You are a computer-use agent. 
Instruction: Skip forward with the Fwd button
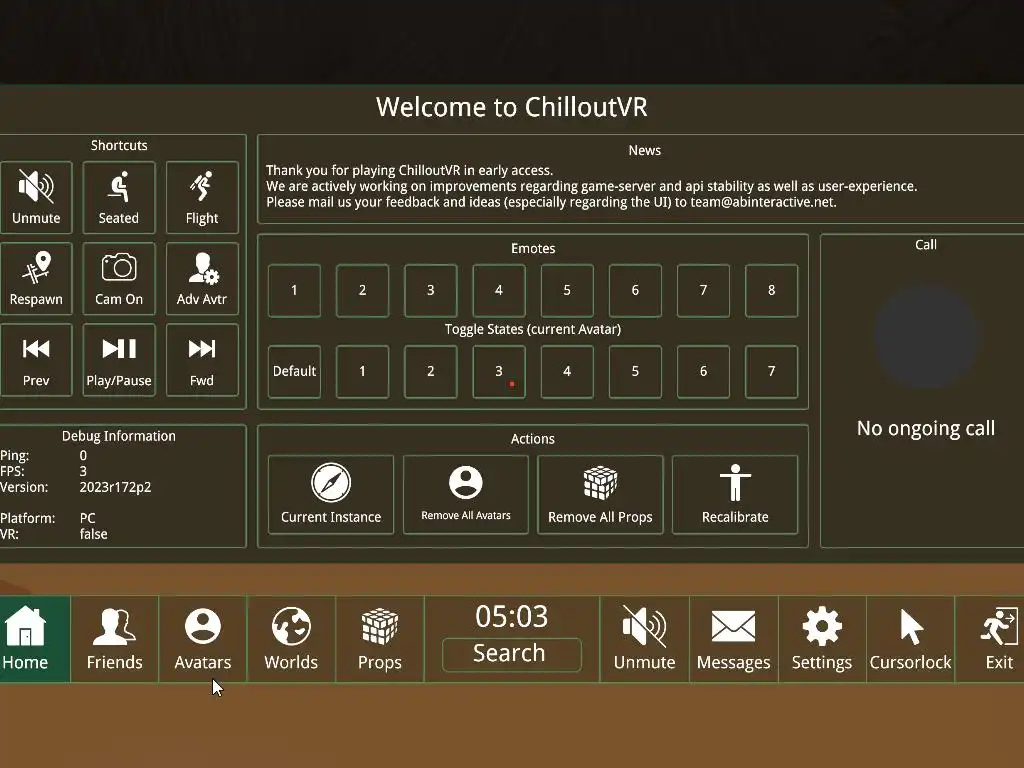(x=202, y=360)
